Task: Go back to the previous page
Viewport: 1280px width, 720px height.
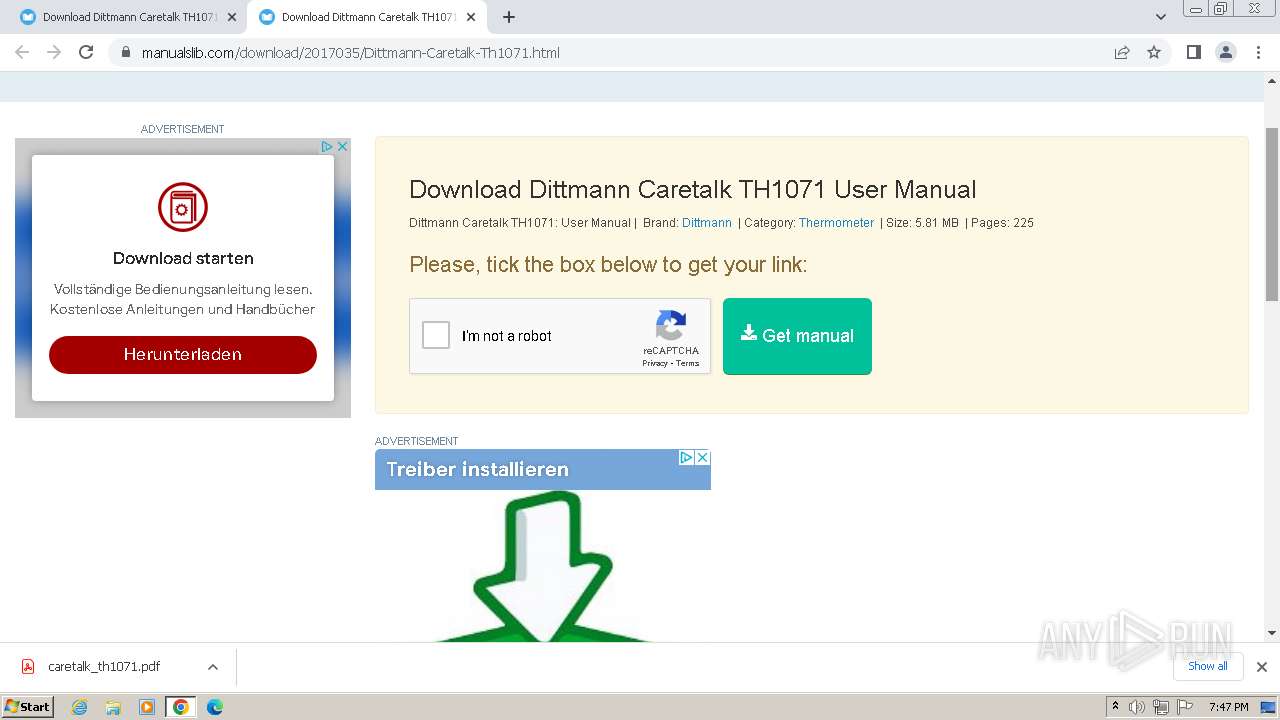Action: (x=22, y=52)
